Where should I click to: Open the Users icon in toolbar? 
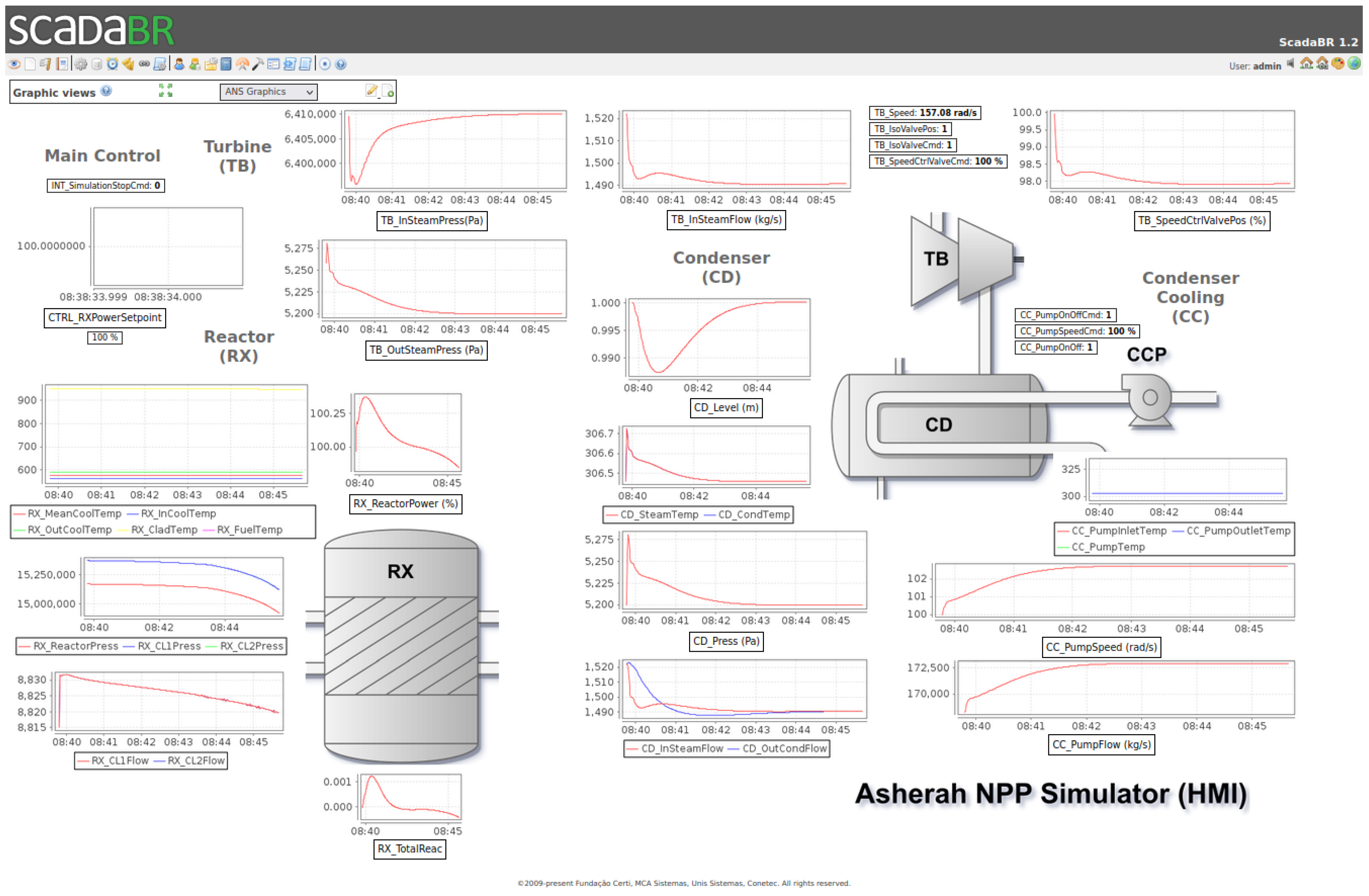pyautogui.click(x=179, y=64)
